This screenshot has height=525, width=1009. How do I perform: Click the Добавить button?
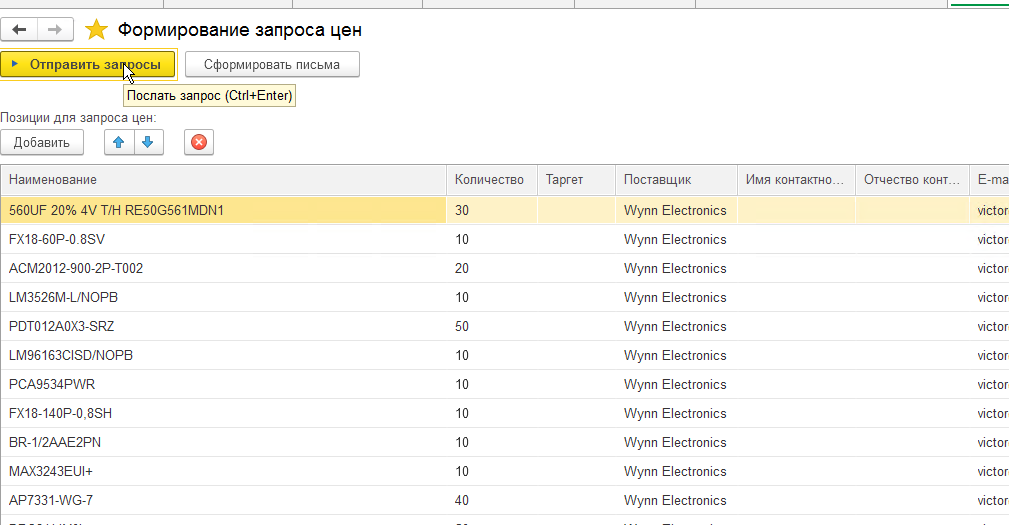pyautogui.click(x=42, y=142)
